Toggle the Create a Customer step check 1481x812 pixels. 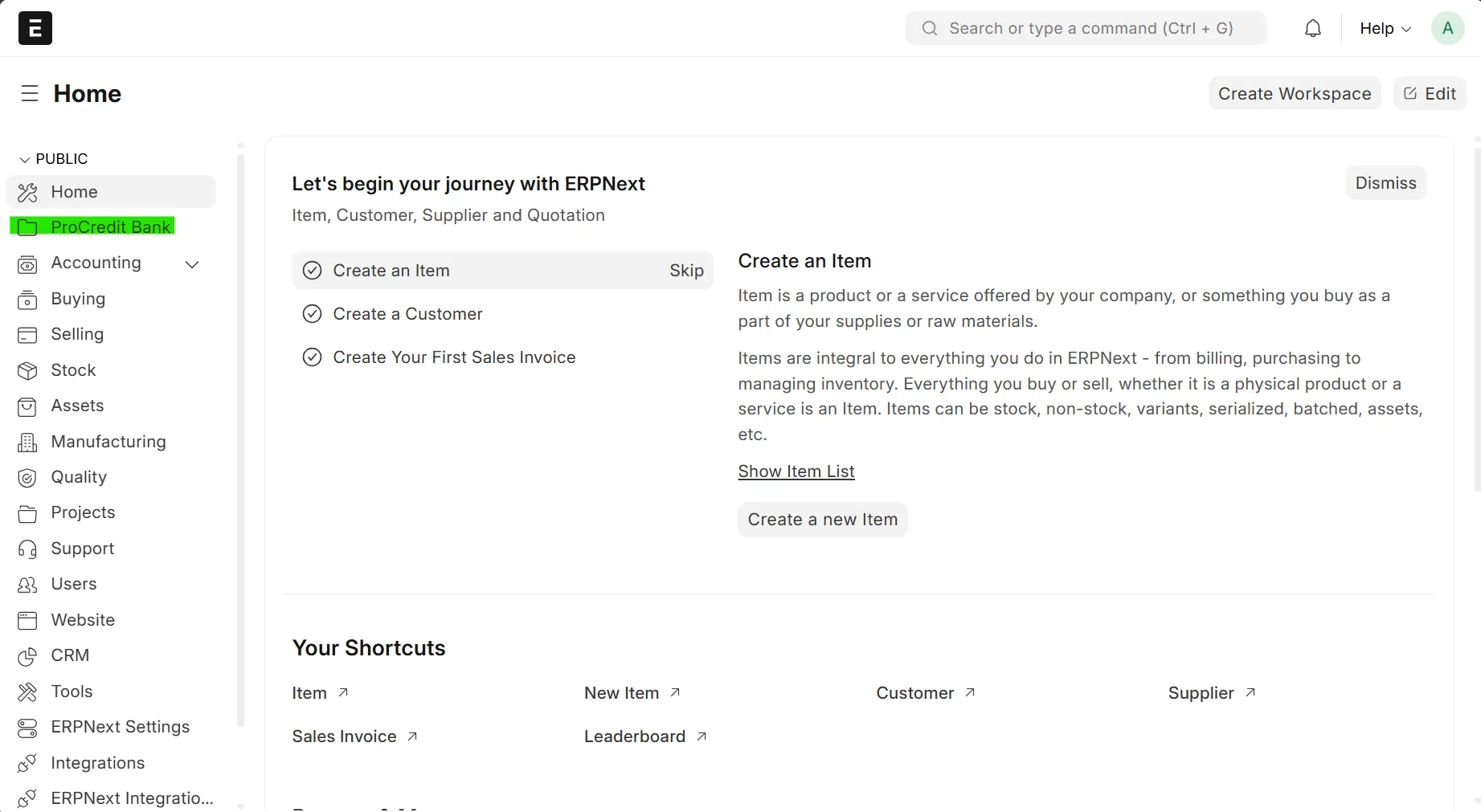tap(312, 314)
